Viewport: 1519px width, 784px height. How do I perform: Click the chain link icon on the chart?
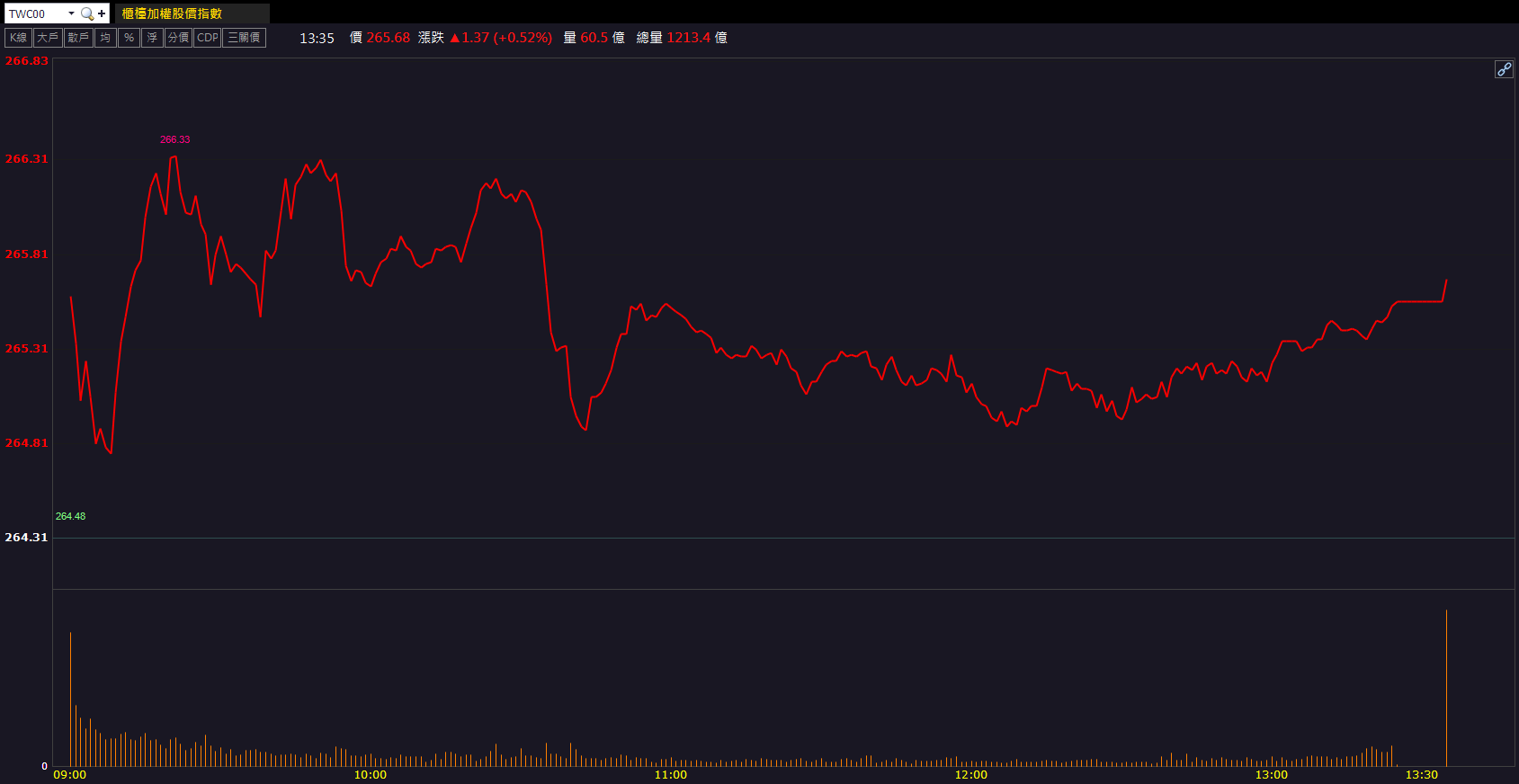pyautogui.click(x=1504, y=69)
